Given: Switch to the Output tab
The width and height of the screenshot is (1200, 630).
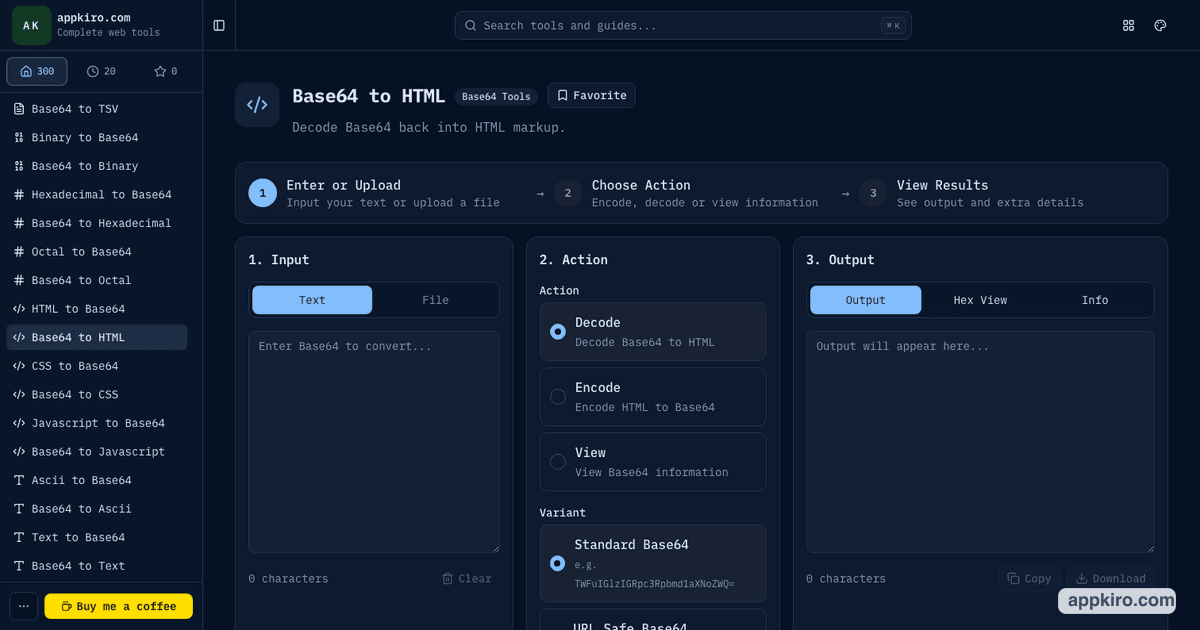Looking at the screenshot, I should pyautogui.click(x=866, y=300).
